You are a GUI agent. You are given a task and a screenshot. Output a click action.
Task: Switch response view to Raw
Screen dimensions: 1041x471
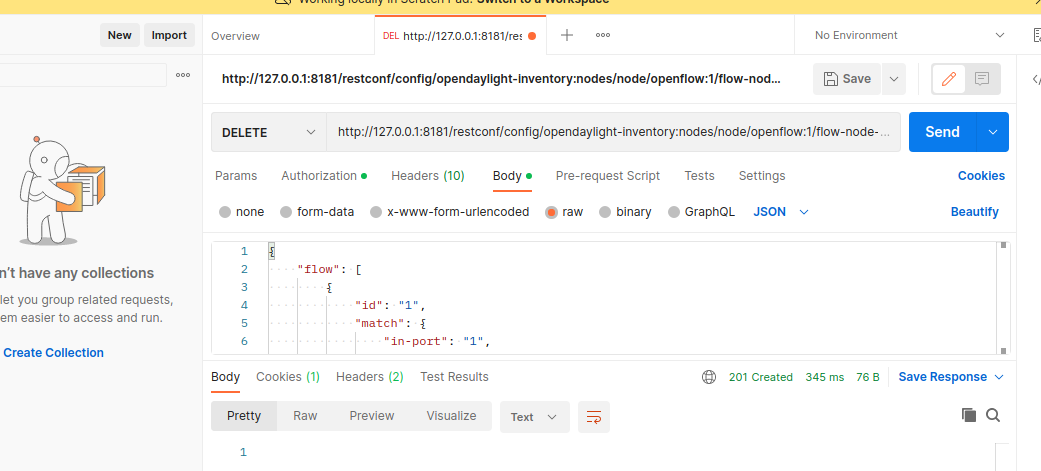click(305, 416)
